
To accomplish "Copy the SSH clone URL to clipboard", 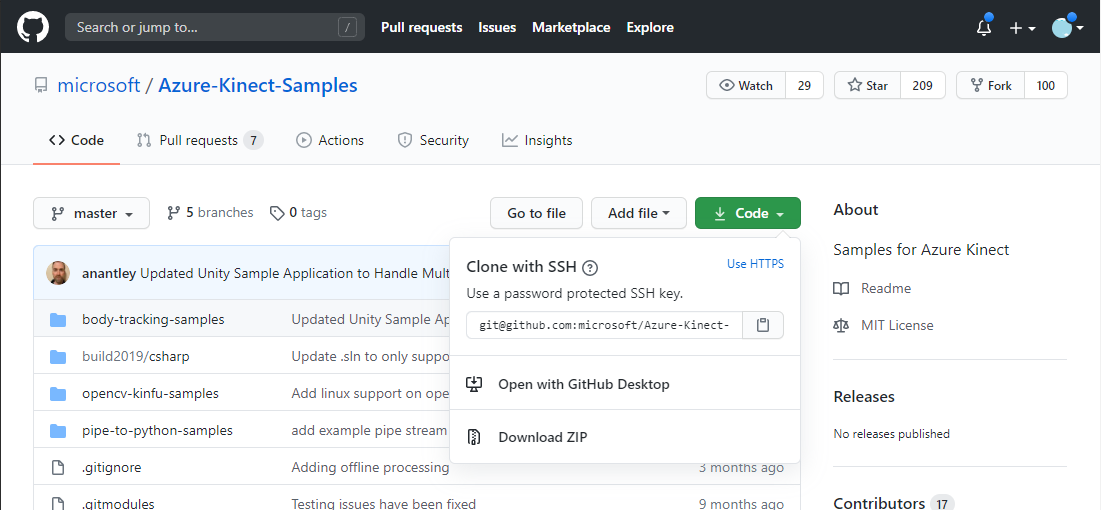I will pyautogui.click(x=763, y=325).
